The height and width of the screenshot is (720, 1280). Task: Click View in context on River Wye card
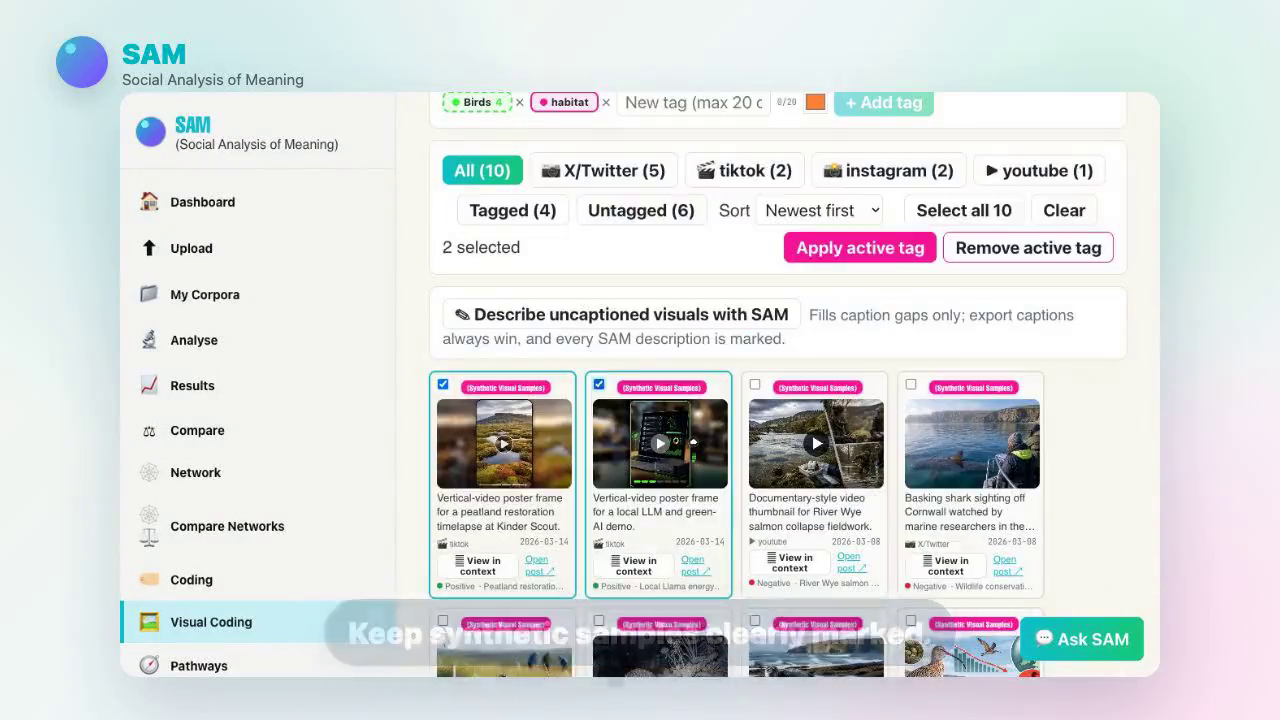pos(789,565)
